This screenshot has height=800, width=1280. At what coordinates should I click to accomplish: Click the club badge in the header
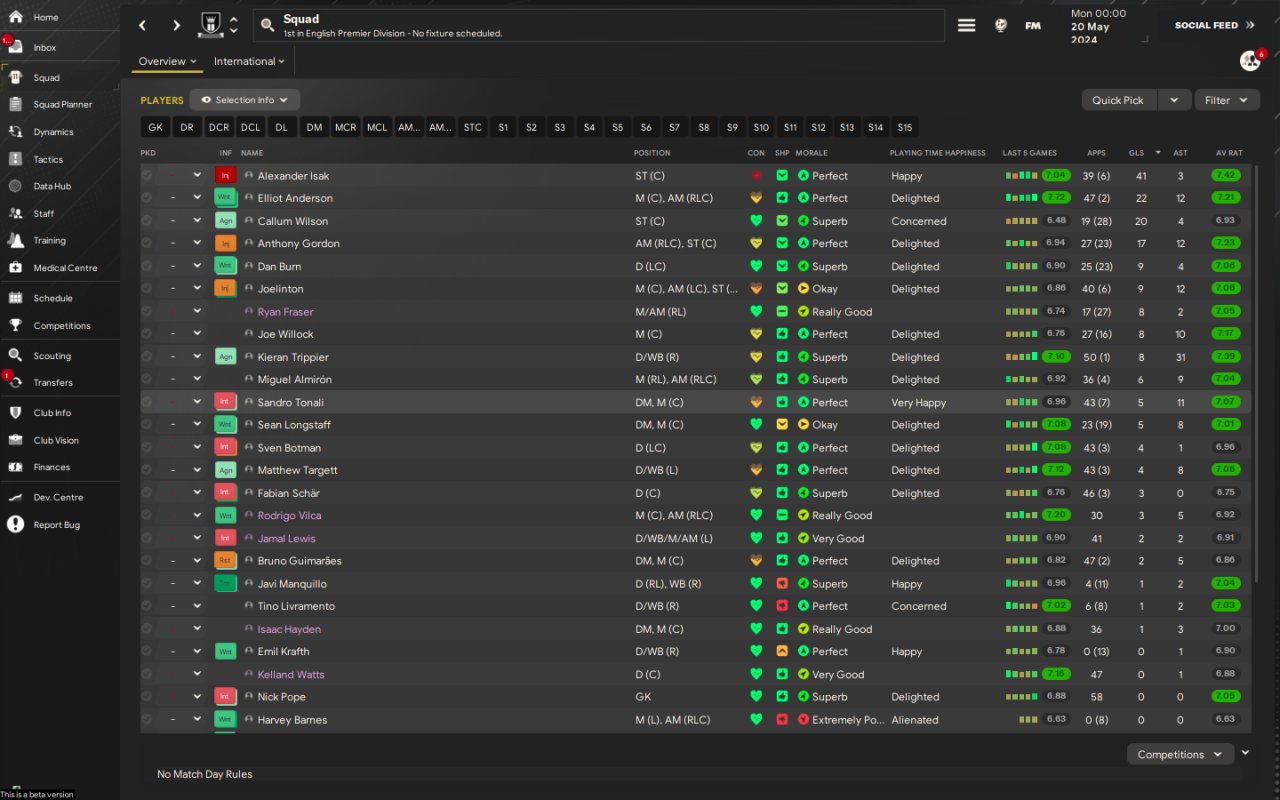pos(210,25)
